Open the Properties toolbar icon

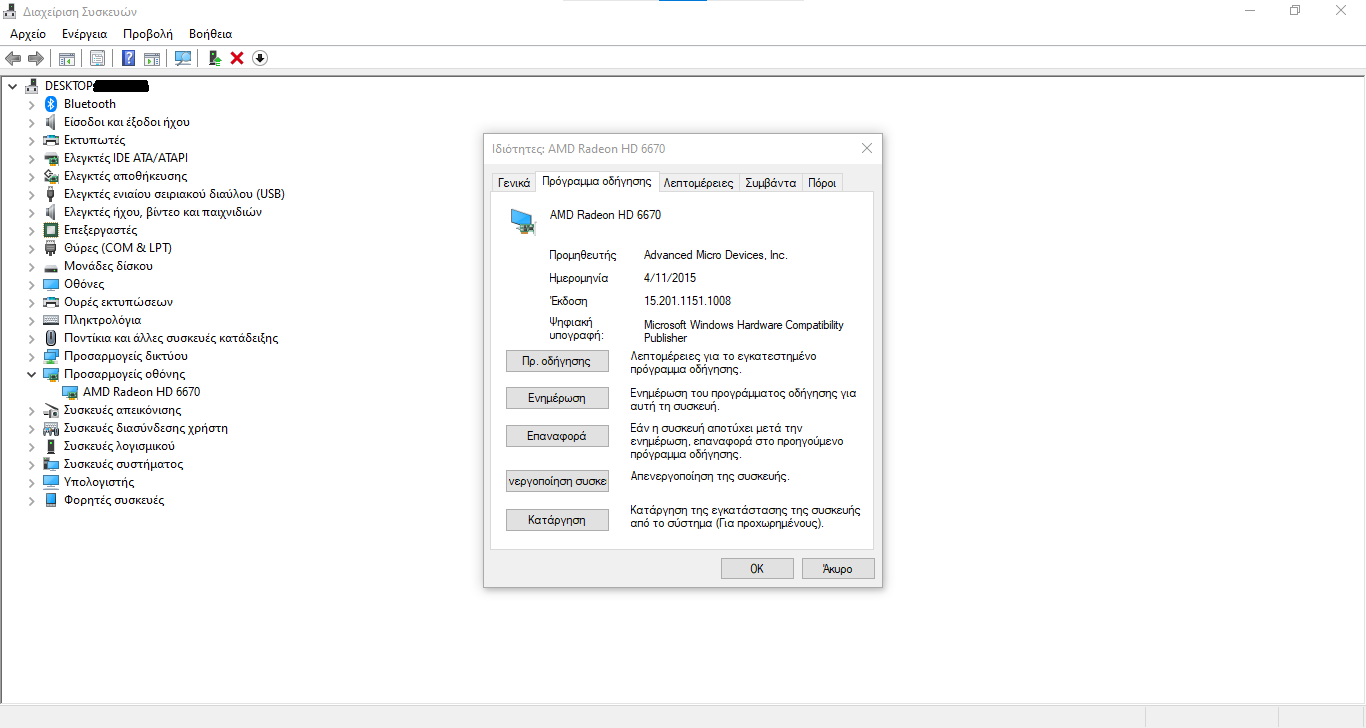click(x=97, y=58)
